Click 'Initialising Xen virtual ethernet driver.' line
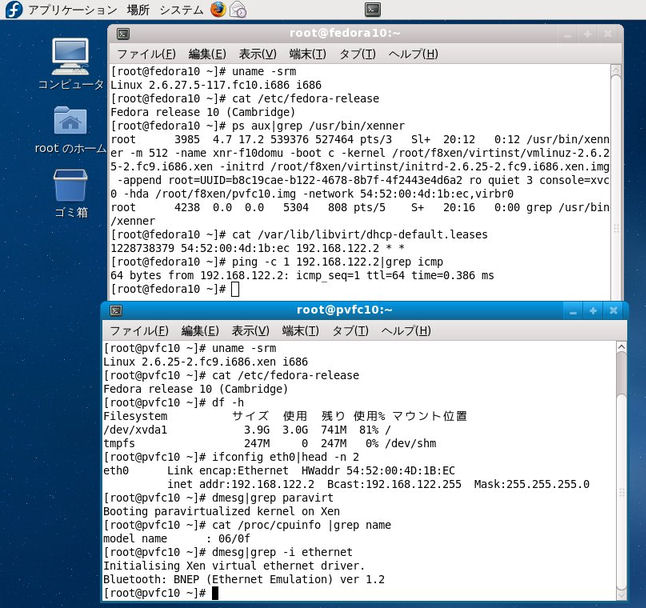Screen dimensions: 646x608 [x=234, y=566]
